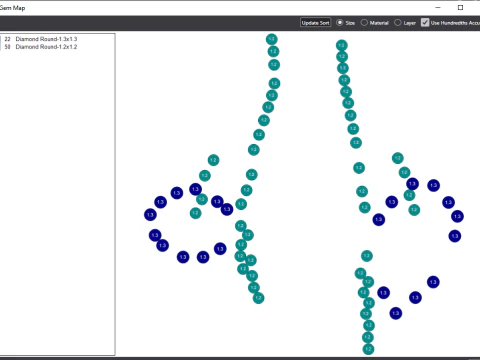Click the teal gem at the top of the left loop
480x360 pixels.
(x=213, y=160)
